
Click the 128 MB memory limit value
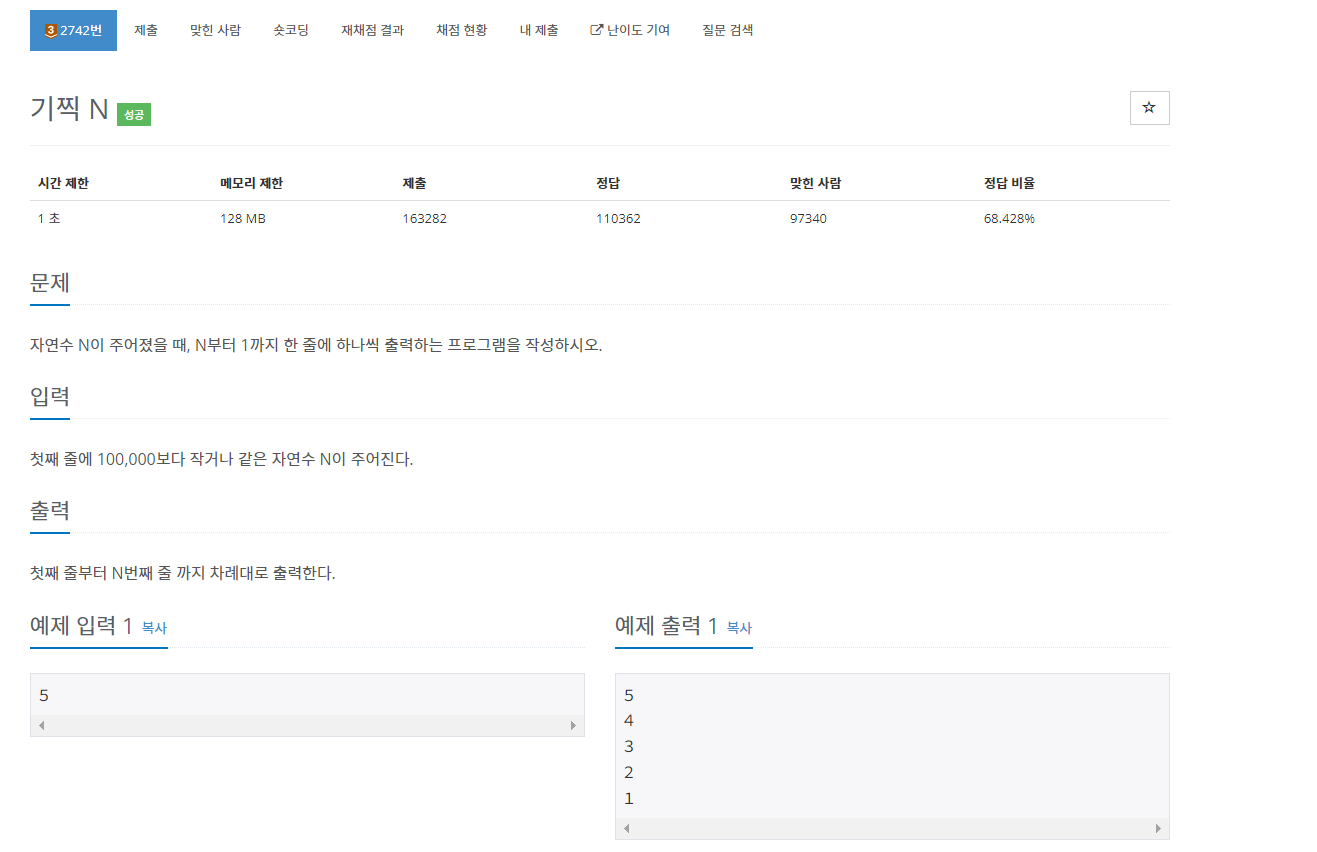pos(243,218)
